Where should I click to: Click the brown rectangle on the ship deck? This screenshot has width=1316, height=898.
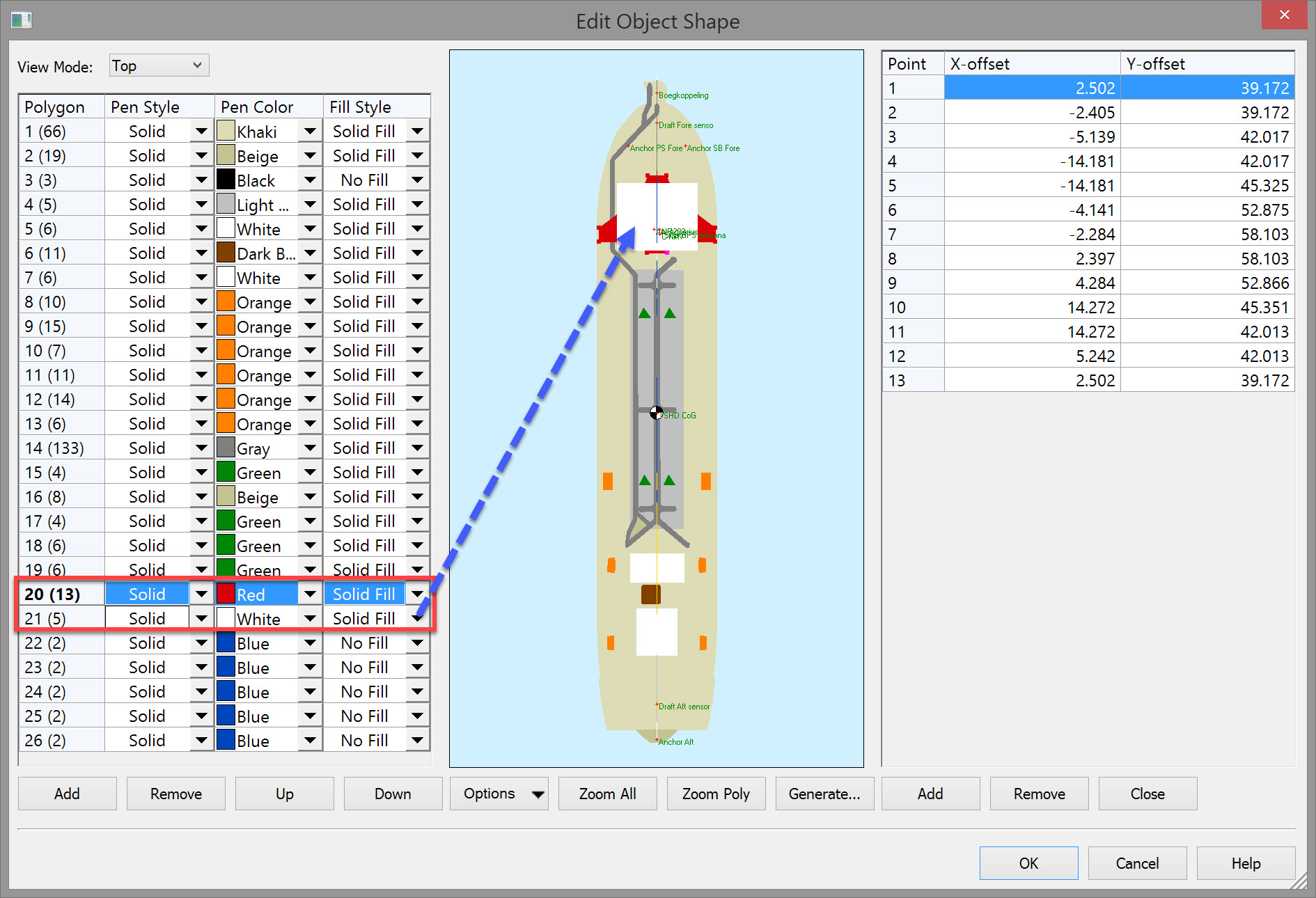[650, 594]
